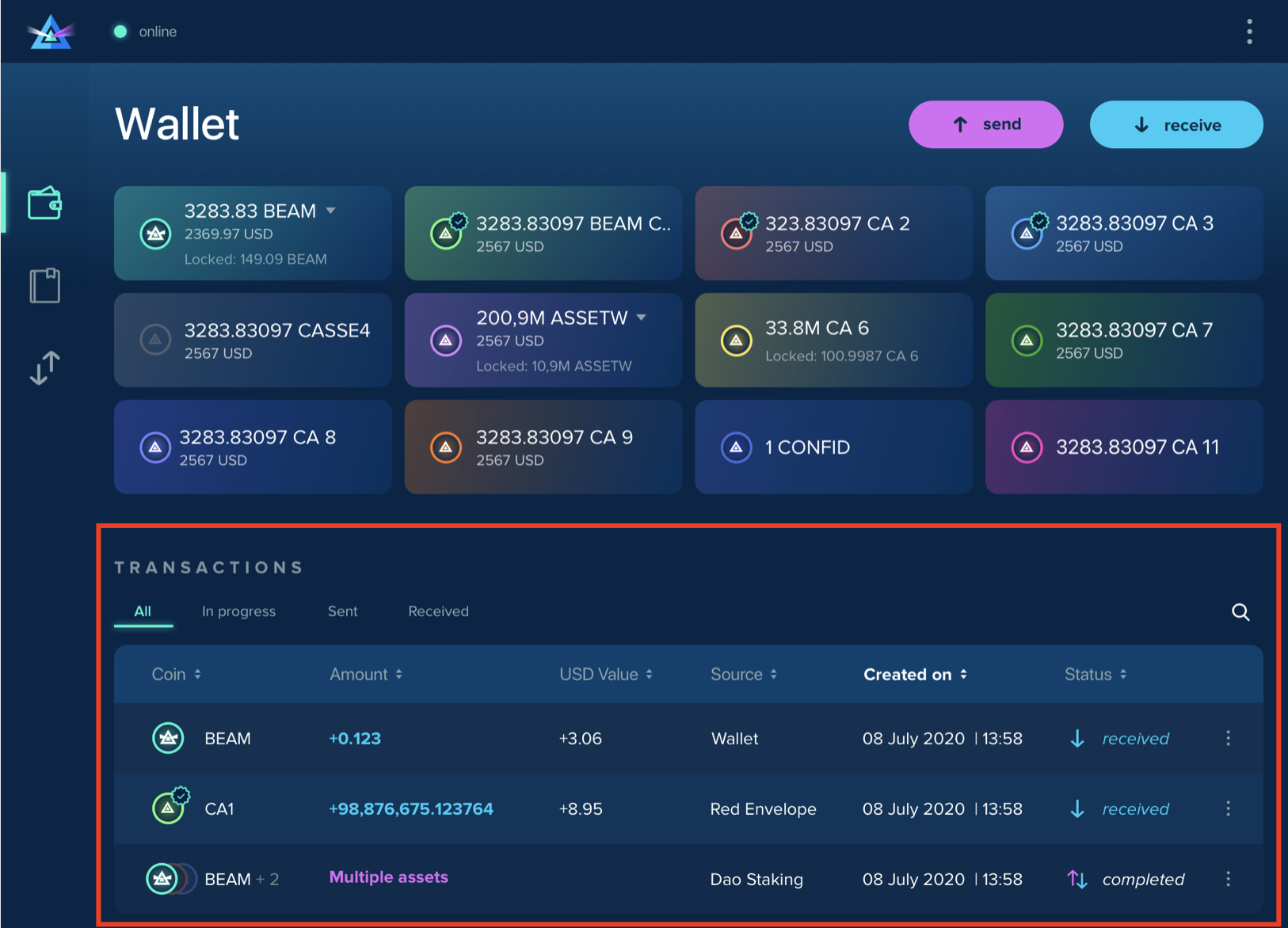
Task: Expand the 200,9M ASSETW dropdown arrow
Action: point(641,318)
